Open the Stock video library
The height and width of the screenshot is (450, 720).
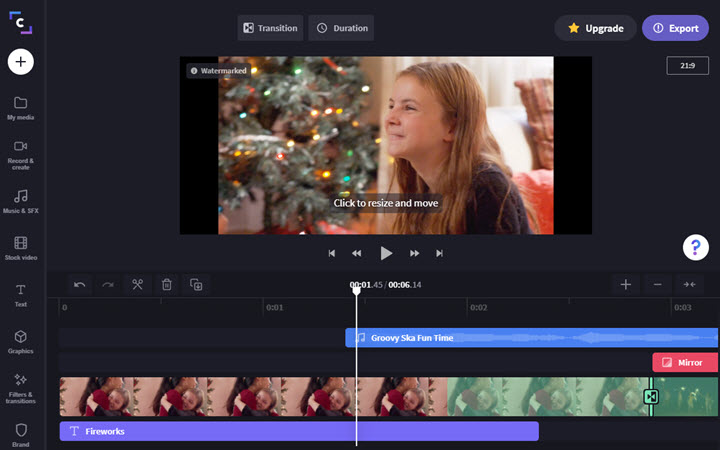tap(21, 247)
